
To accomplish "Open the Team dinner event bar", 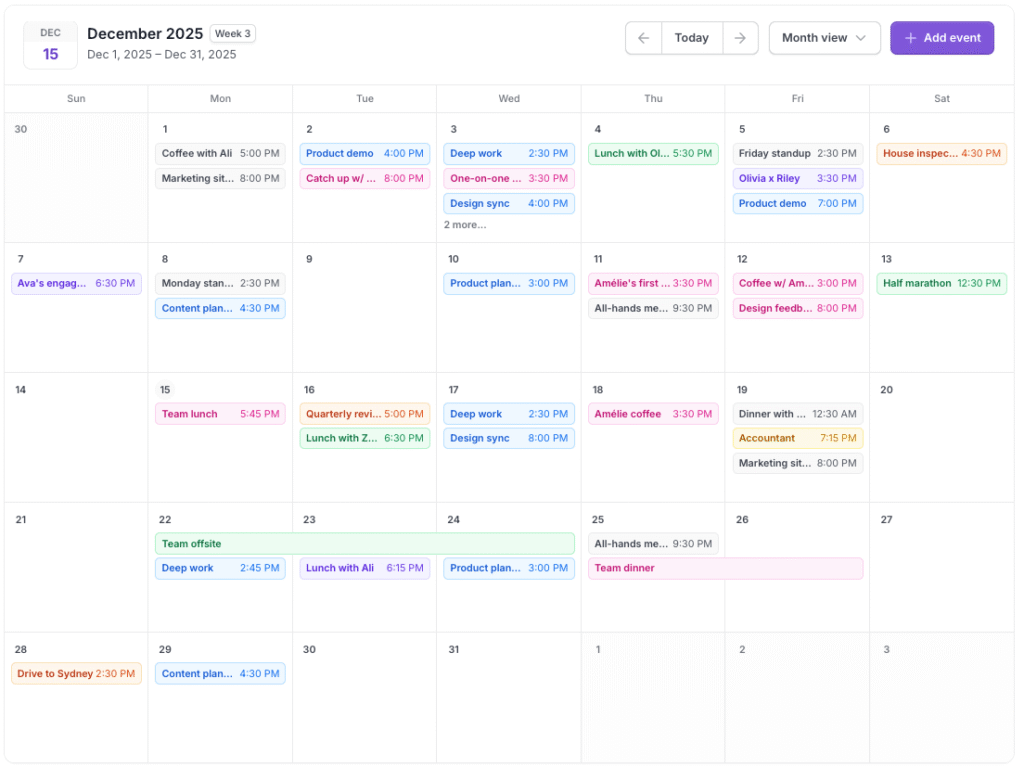I will 725,568.
